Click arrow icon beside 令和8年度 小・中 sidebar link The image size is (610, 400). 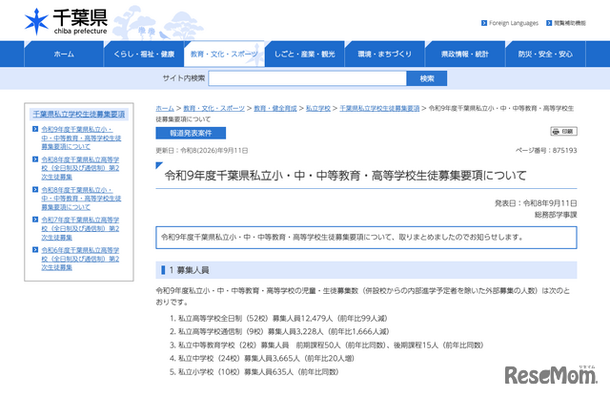click(35, 189)
